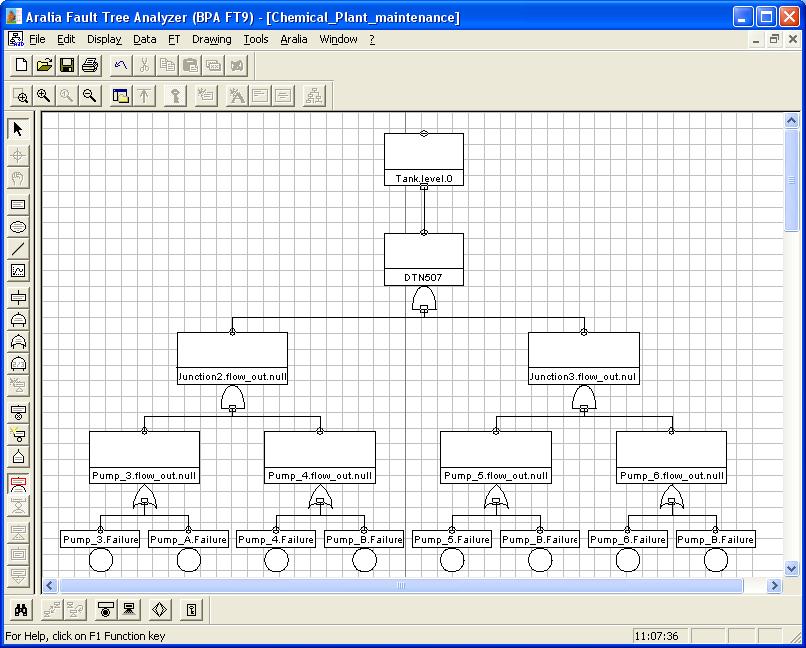Save the fault tree with the floppy icon
Viewport: 806px width, 648px height.
pyautogui.click(x=67, y=66)
